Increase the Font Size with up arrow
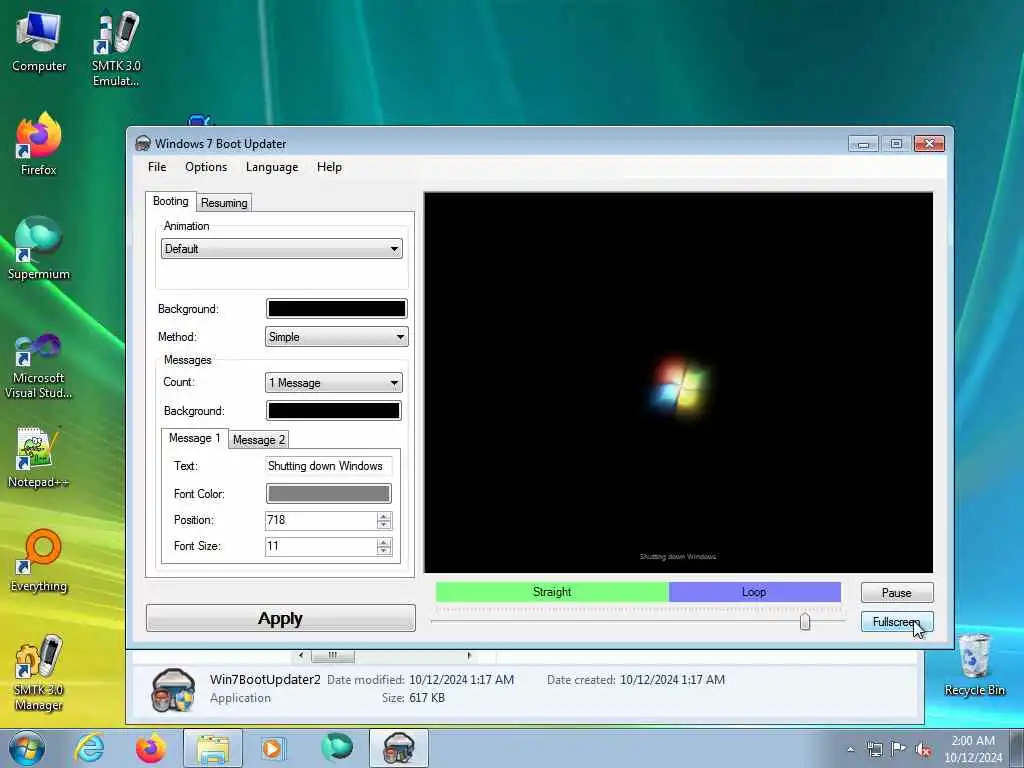 [384, 542]
